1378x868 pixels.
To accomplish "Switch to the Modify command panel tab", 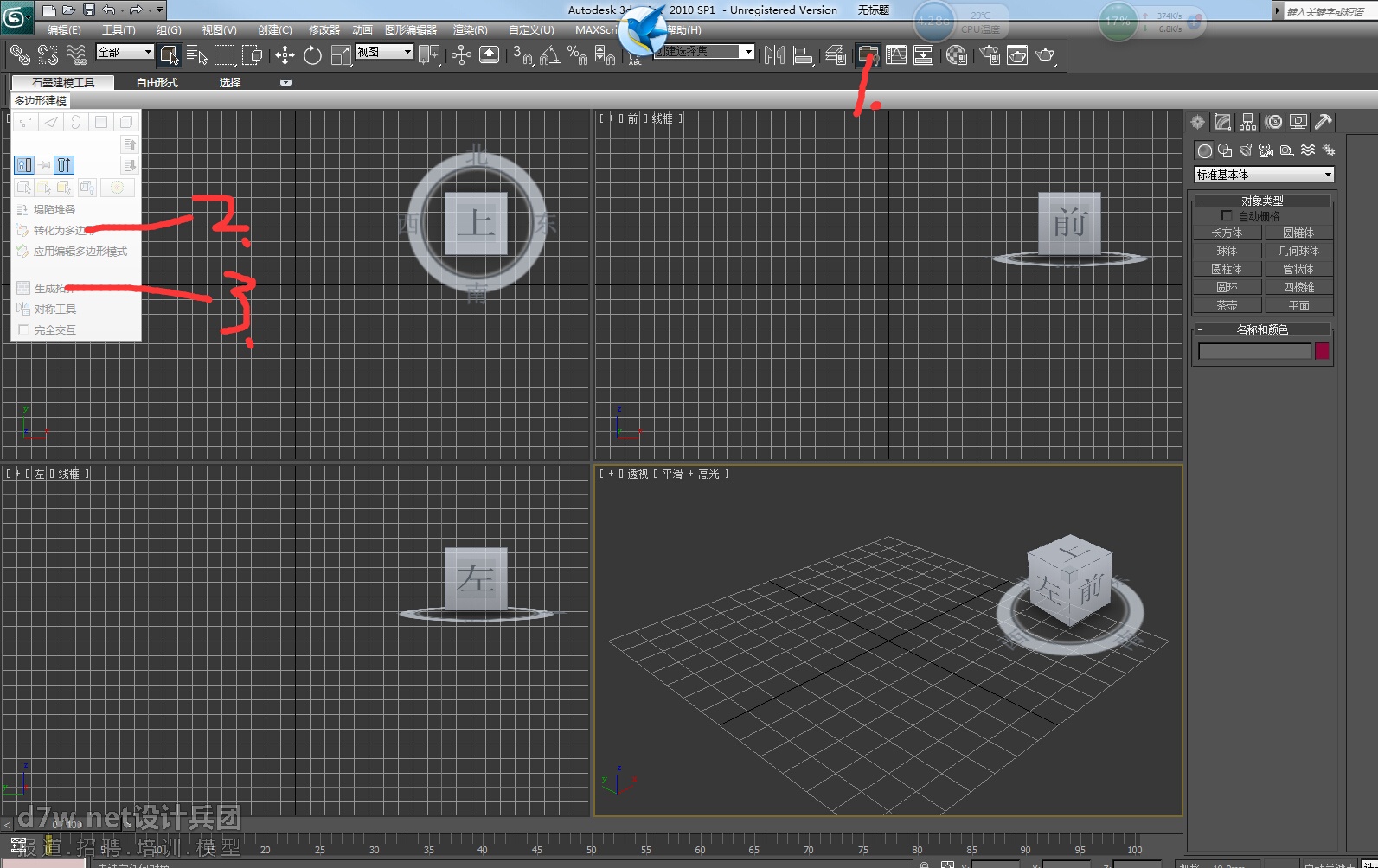I will (1222, 122).
